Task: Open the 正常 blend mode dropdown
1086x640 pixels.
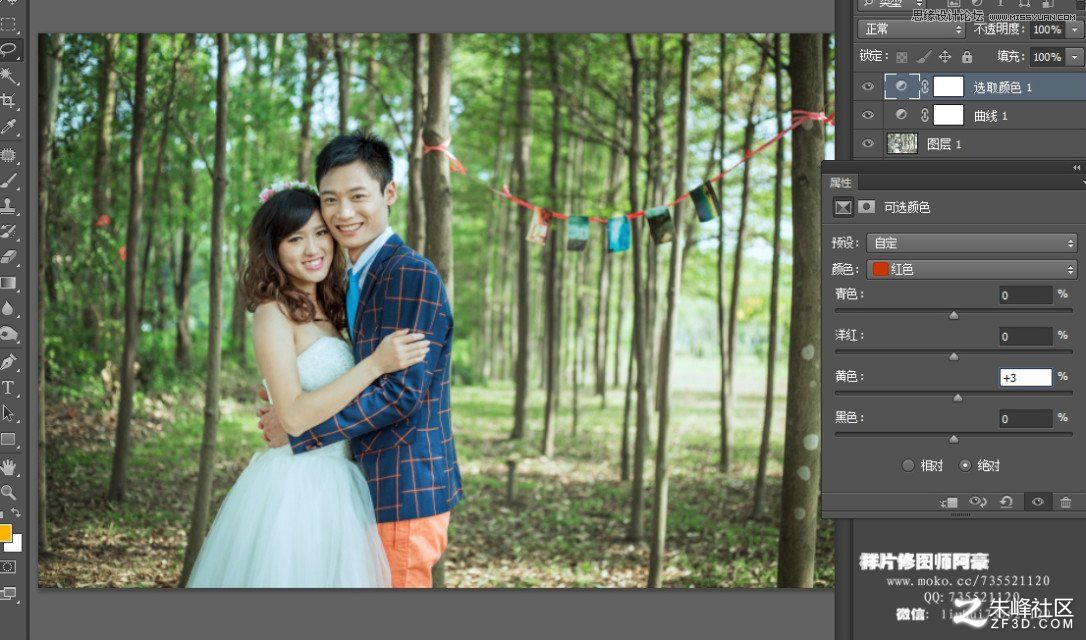Action: click(x=911, y=29)
